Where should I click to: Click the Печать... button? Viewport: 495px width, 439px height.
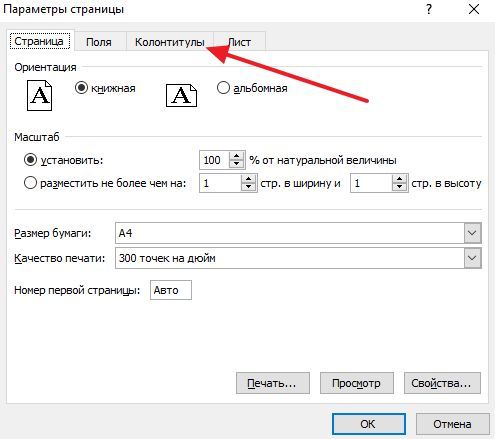pos(273,383)
